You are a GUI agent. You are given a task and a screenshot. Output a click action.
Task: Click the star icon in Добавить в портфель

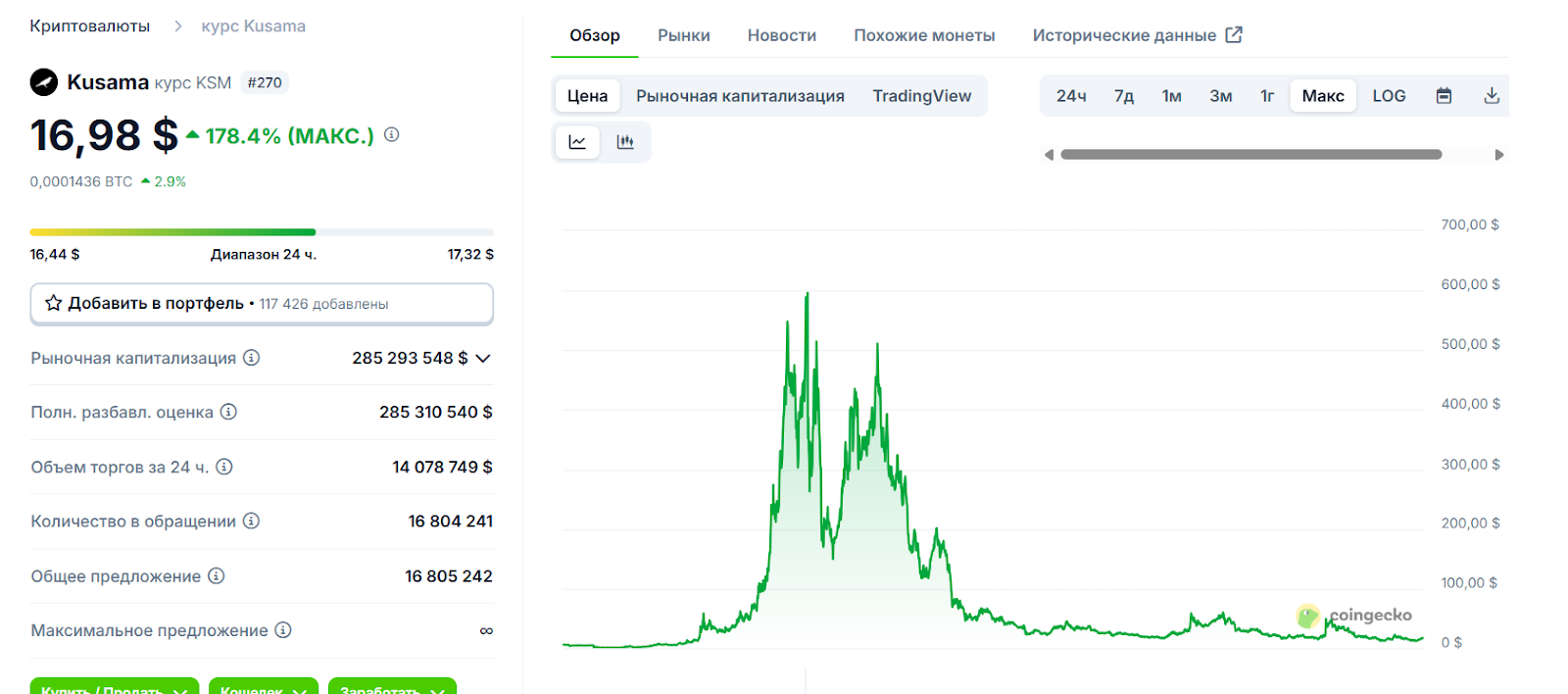tap(54, 303)
